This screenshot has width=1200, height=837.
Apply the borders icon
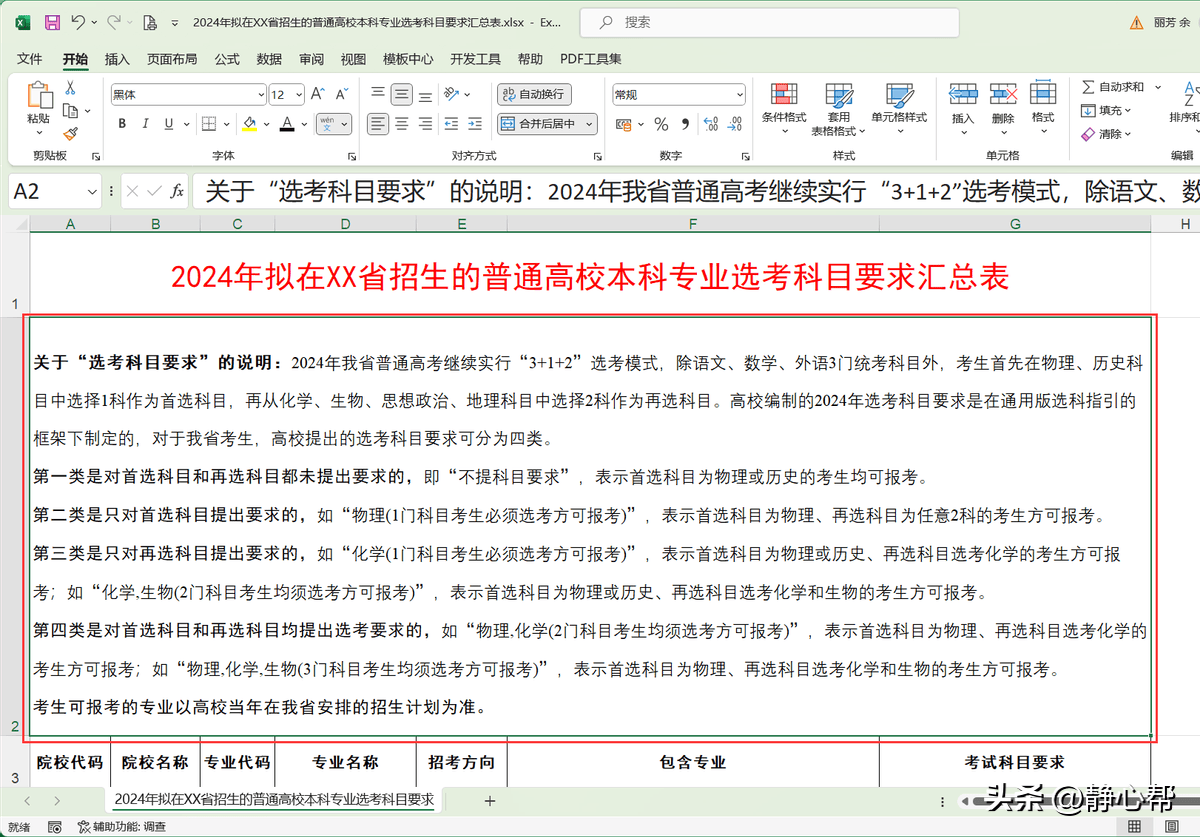[x=209, y=124]
